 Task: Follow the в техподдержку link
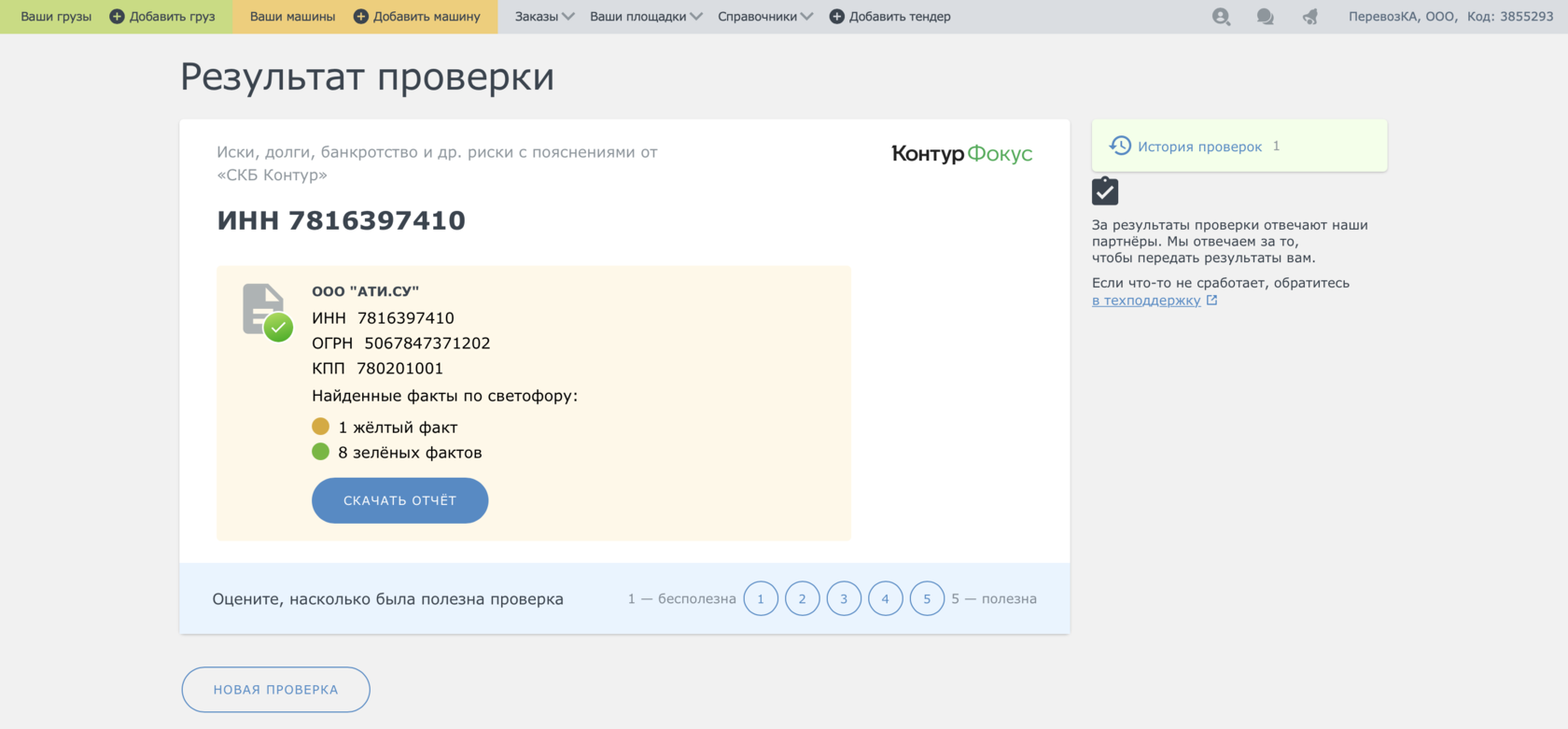point(1146,301)
